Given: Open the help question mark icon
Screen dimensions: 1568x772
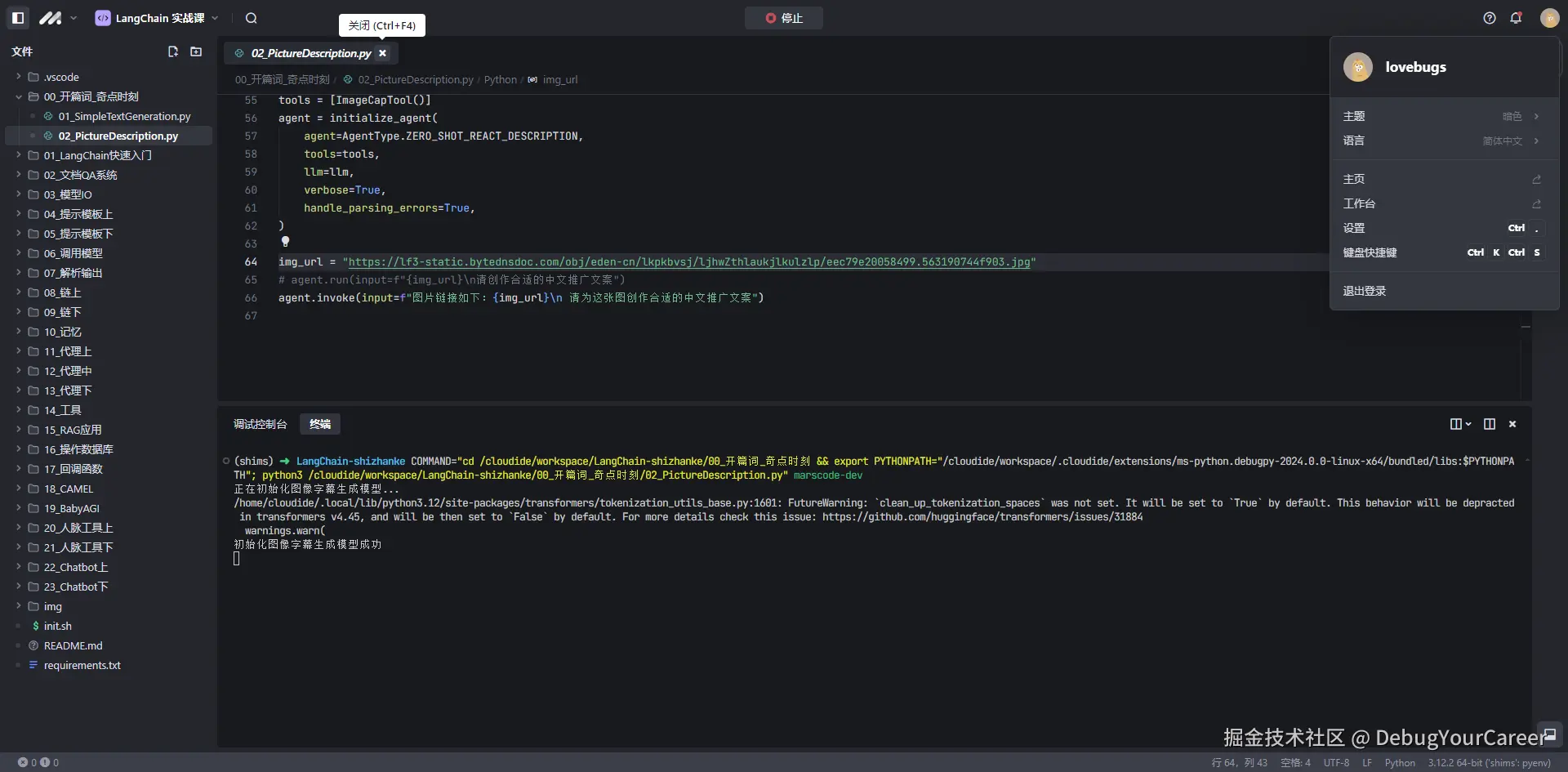Looking at the screenshot, I should tap(1490, 18).
